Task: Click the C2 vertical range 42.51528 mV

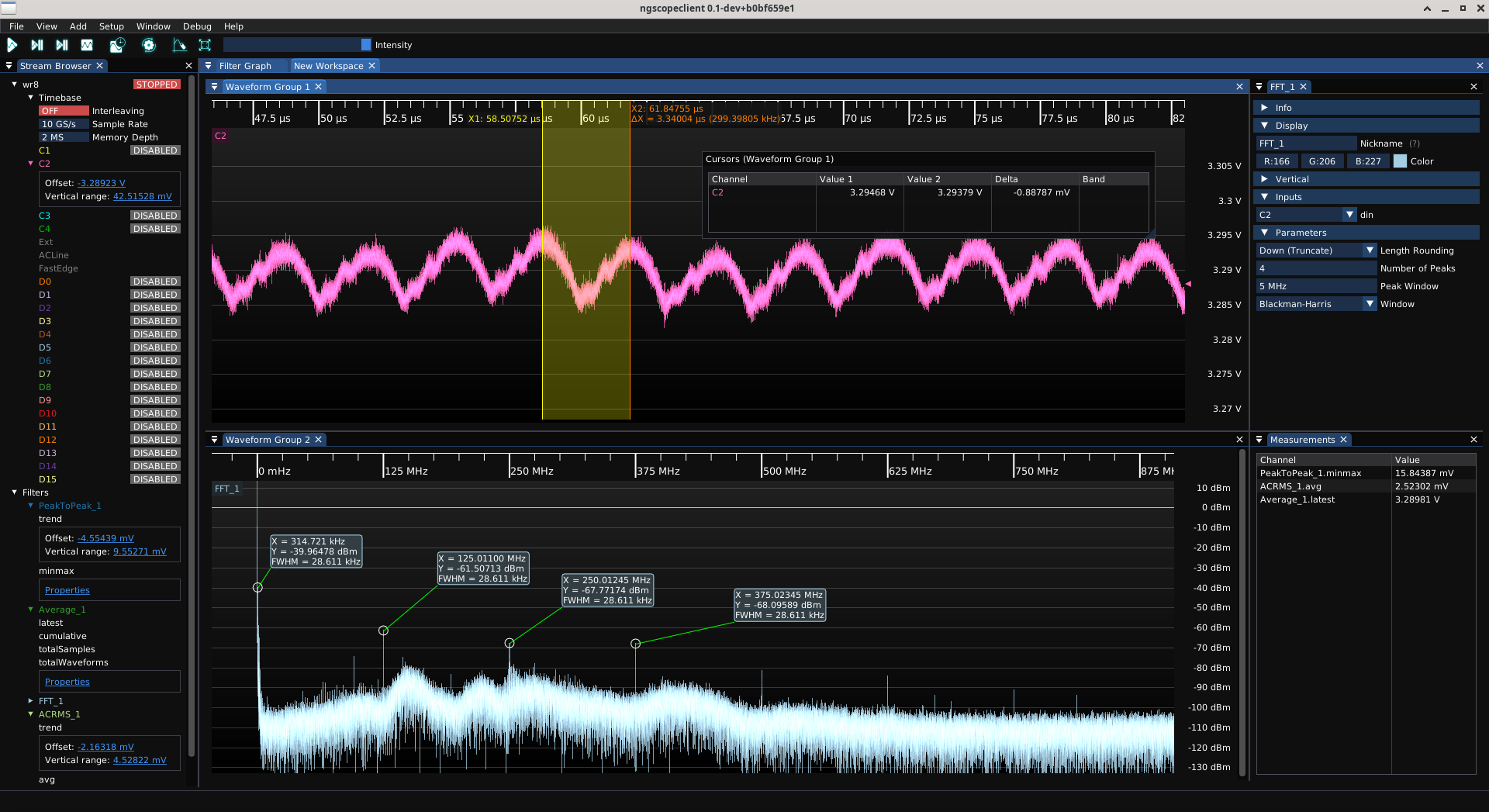Action: click(143, 196)
